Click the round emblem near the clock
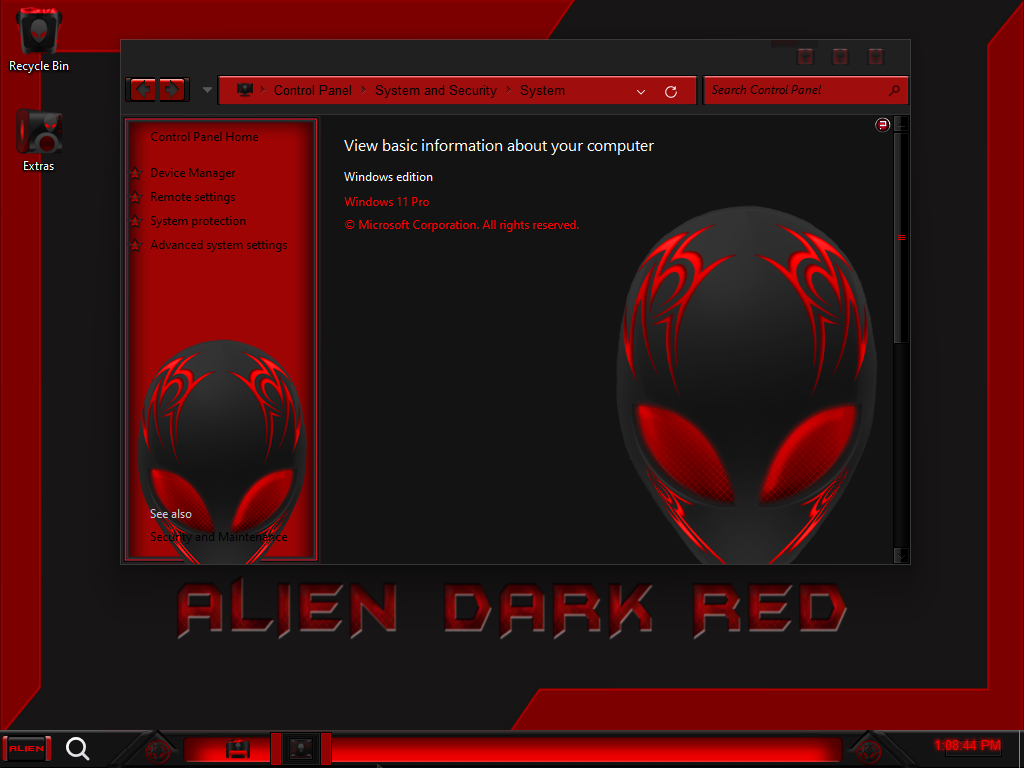The image size is (1024, 768). click(868, 751)
